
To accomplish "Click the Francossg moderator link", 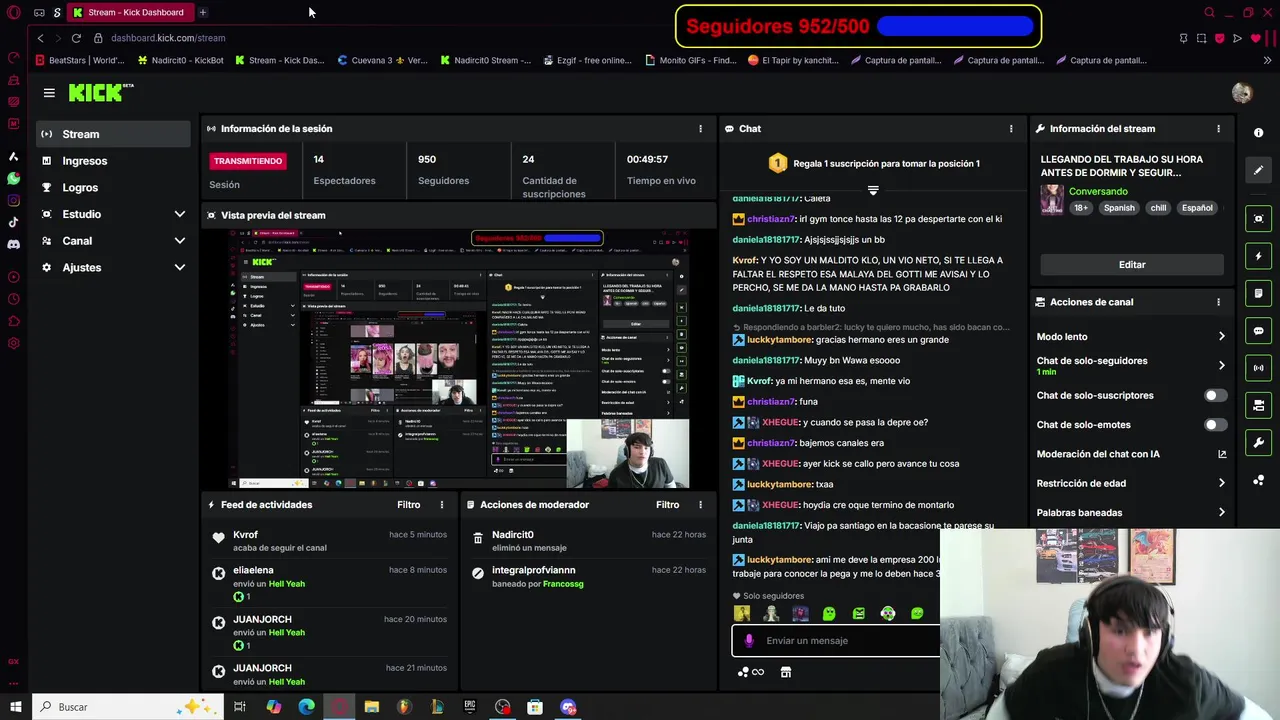I will [563, 584].
